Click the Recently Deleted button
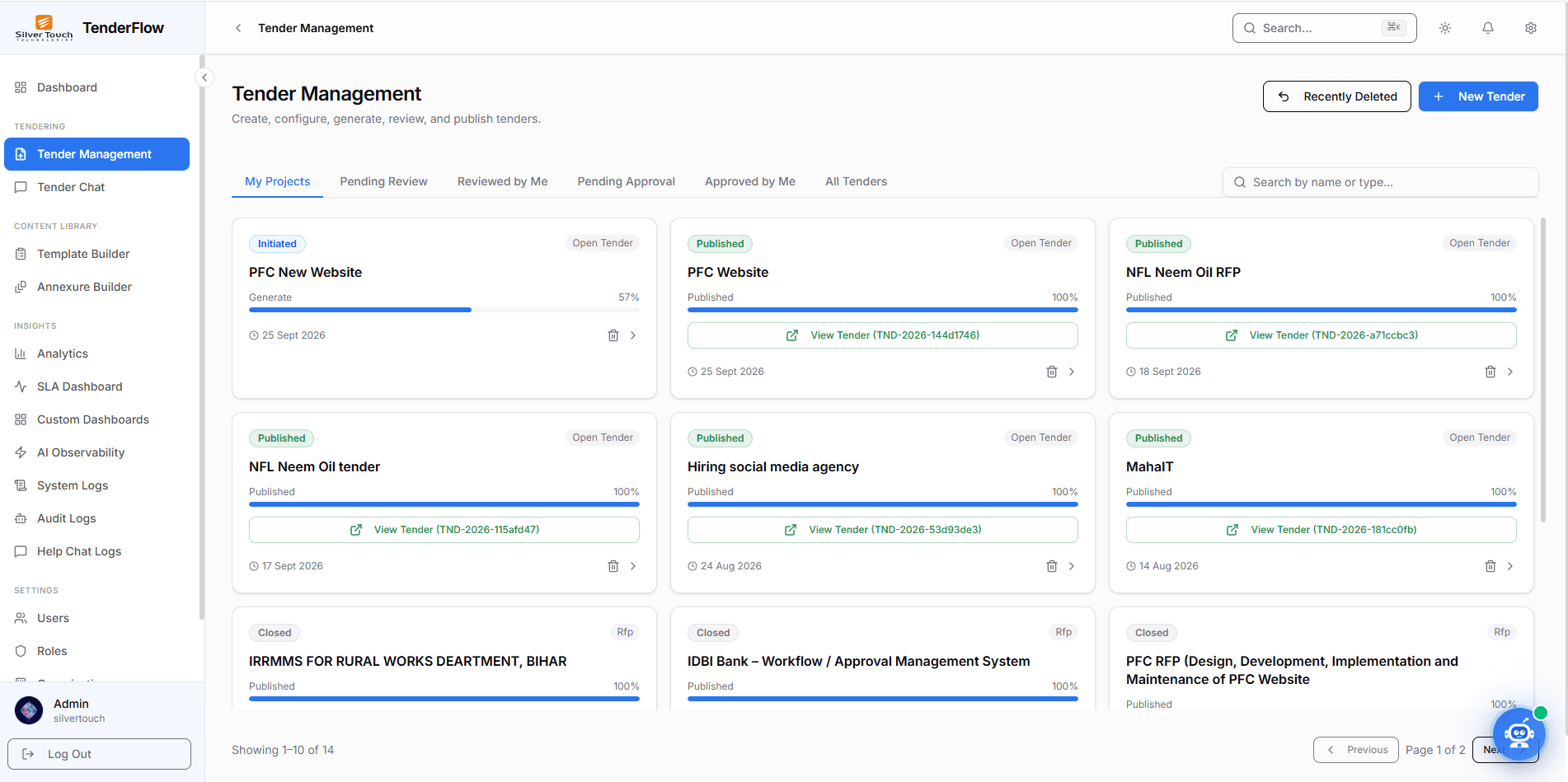1568x782 pixels. (x=1337, y=96)
